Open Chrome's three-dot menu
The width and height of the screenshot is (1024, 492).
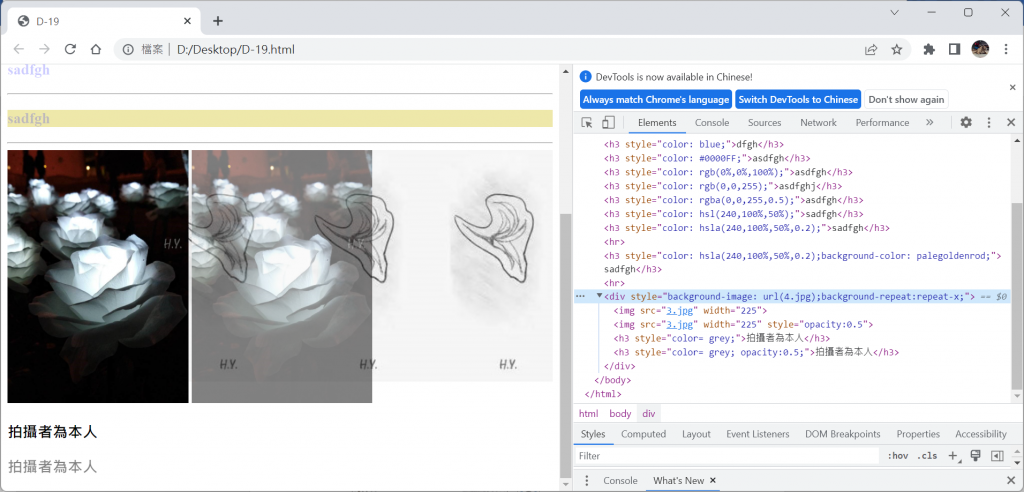pos(1006,49)
